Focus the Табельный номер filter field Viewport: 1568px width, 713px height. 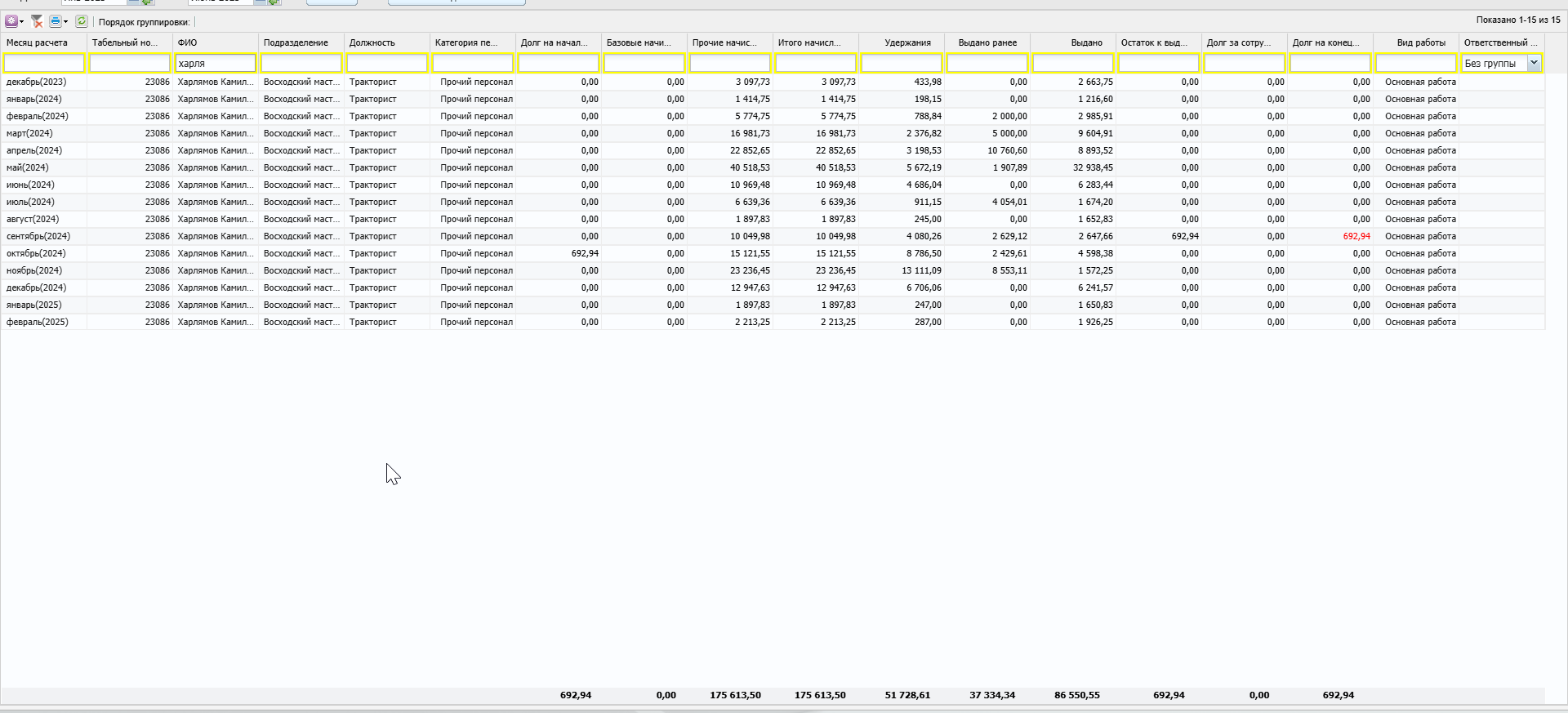pos(130,63)
